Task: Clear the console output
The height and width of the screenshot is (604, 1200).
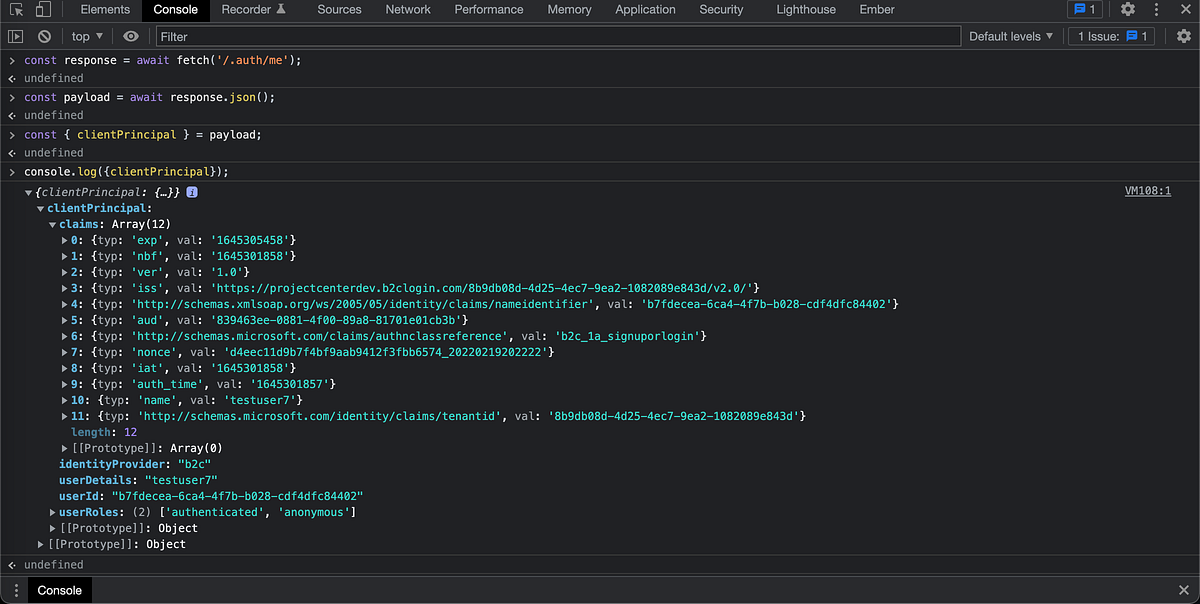Action: point(43,35)
